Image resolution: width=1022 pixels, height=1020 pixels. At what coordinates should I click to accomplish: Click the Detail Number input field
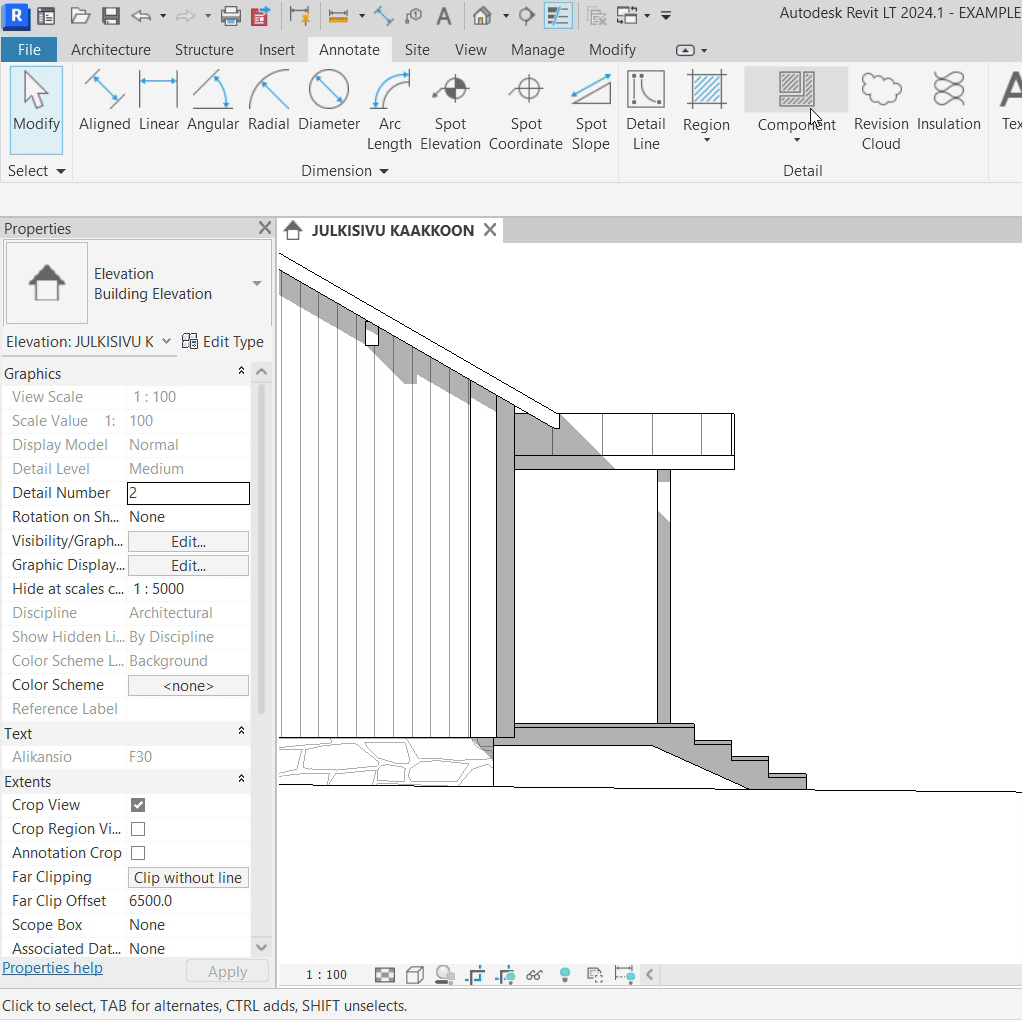pyautogui.click(x=188, y=493)
